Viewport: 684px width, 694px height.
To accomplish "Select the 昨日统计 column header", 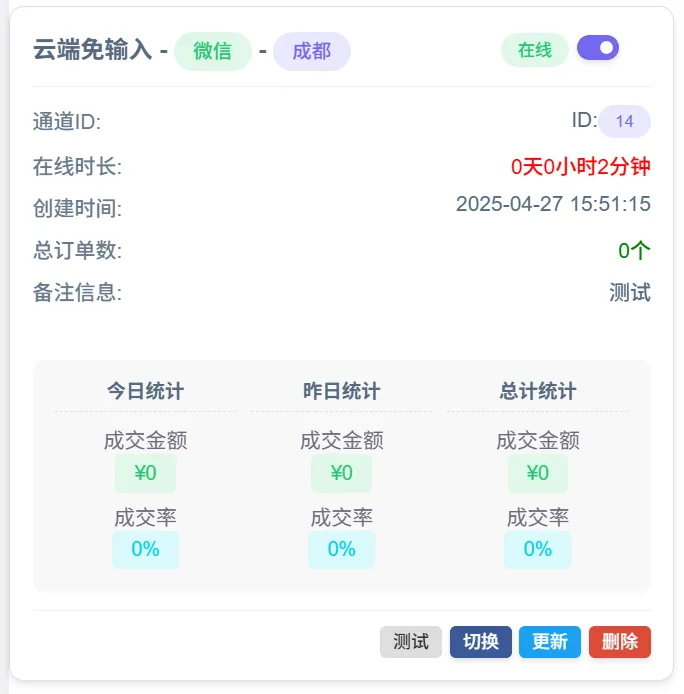I will coord(341,391).
